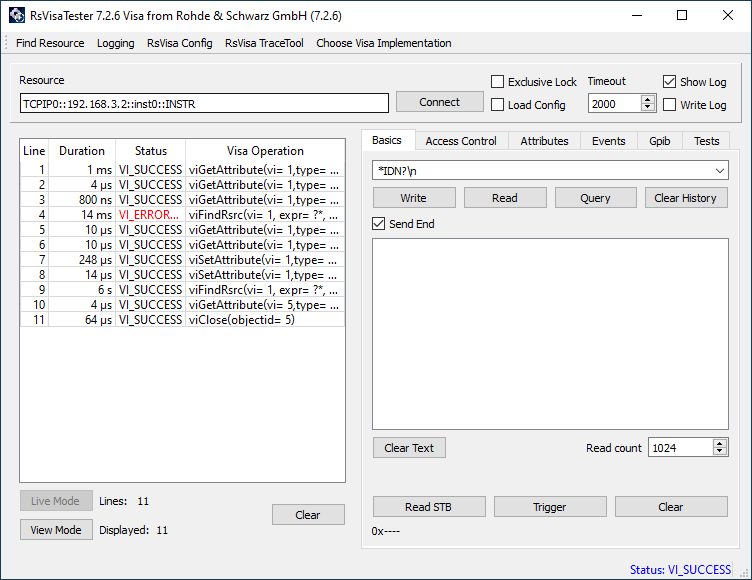Sort log by Duration column header
This screenshot has width=752, height=580.
pos(82,151)
